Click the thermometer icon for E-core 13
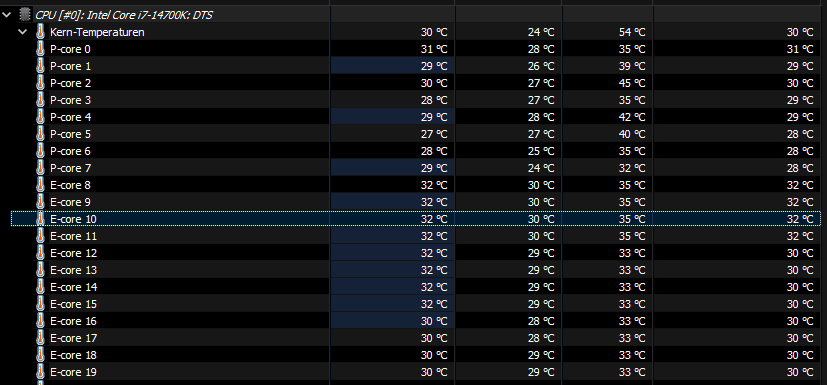The height and width of the screenshot is (385, 827). [x=41, y=270]
